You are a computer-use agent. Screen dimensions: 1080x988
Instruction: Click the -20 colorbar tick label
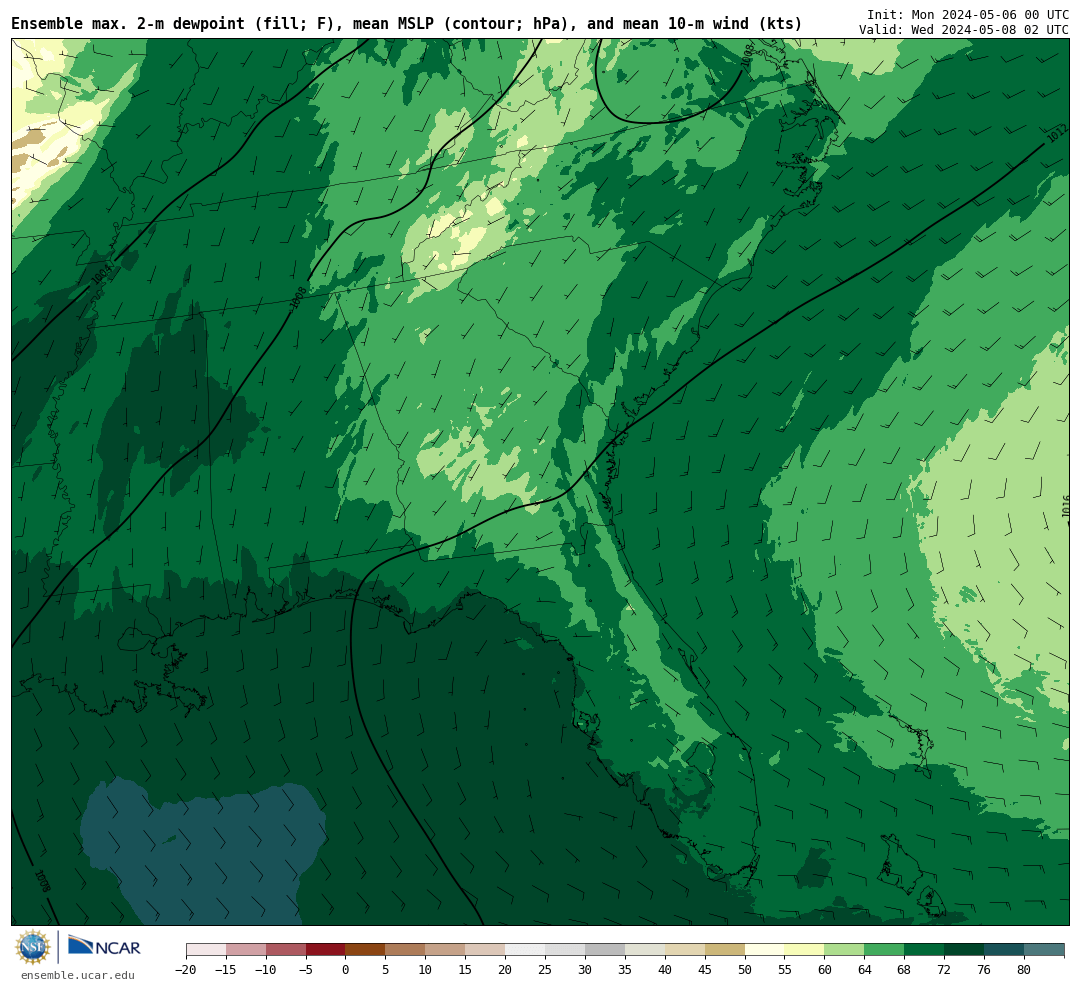pos(186,970)
